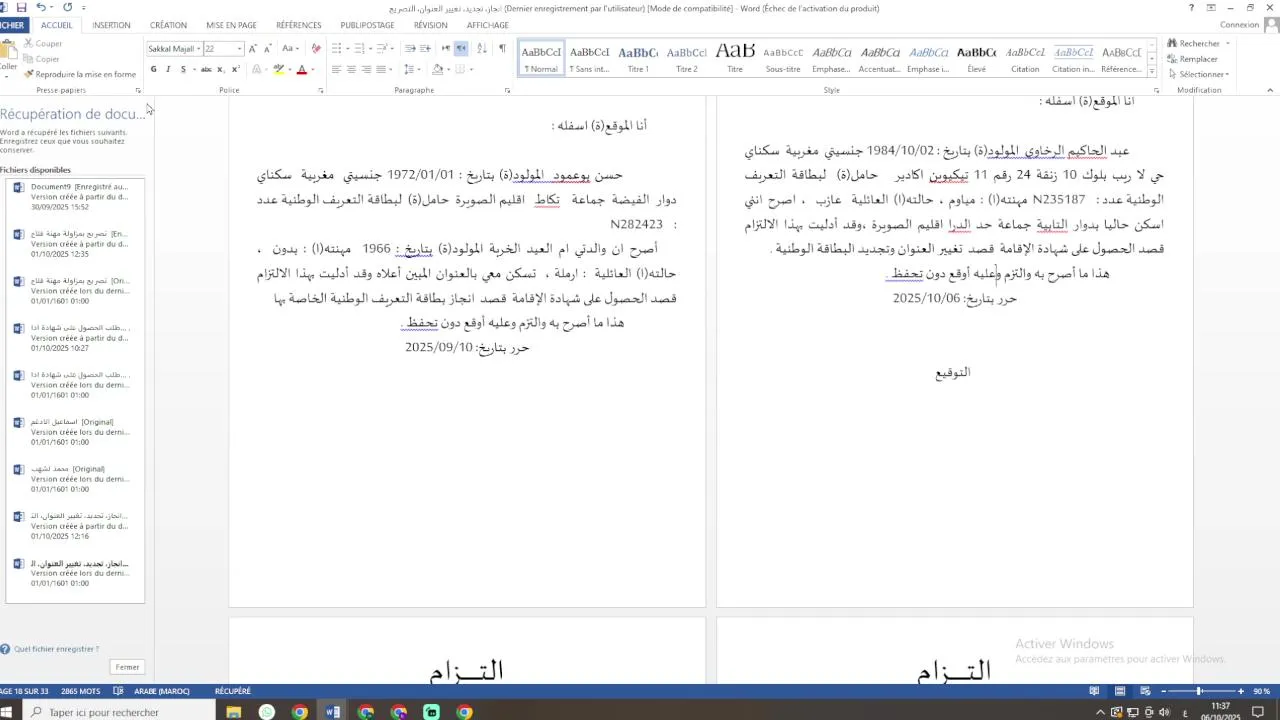Click the Windows taskbar search box
The image size is (1280, 720).
point(118,712)
